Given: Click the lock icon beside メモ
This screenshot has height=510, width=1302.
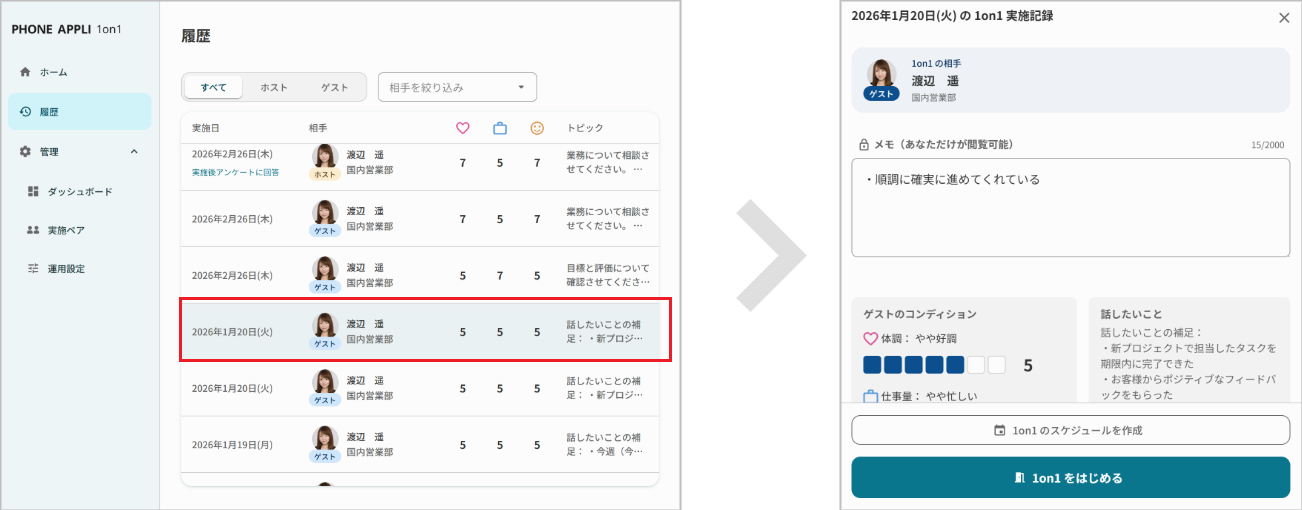Looking at the screenshot, I should pyautogui.click(x=864, y=145).
